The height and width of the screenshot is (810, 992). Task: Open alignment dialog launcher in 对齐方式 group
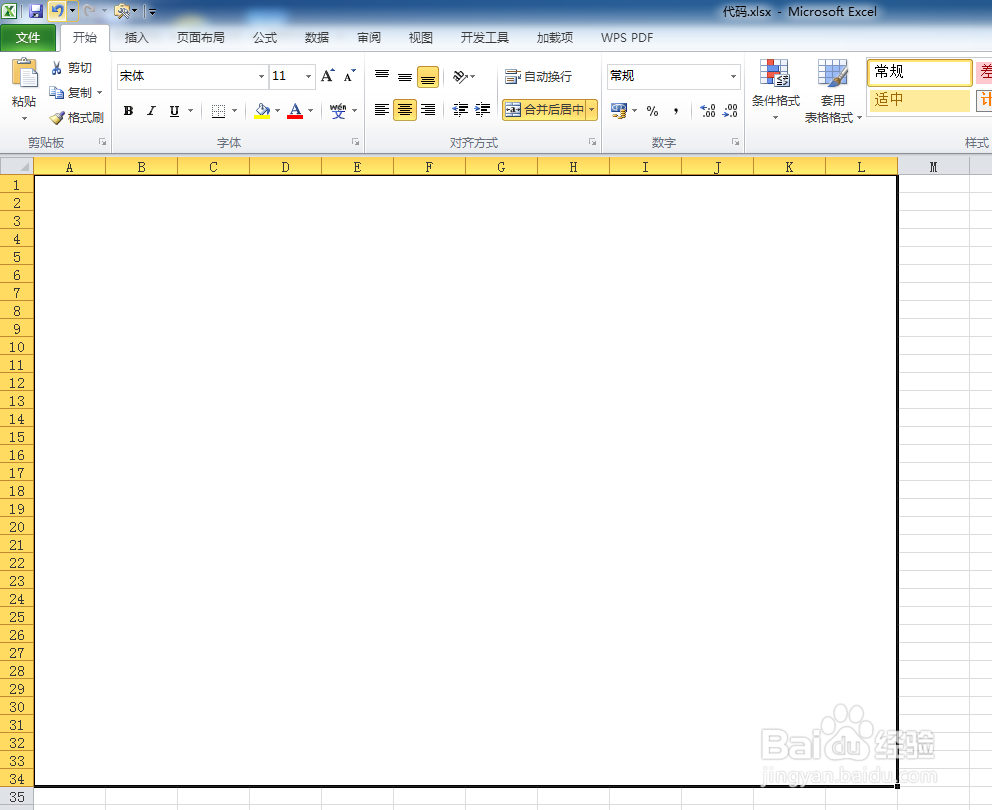(593, 142)
